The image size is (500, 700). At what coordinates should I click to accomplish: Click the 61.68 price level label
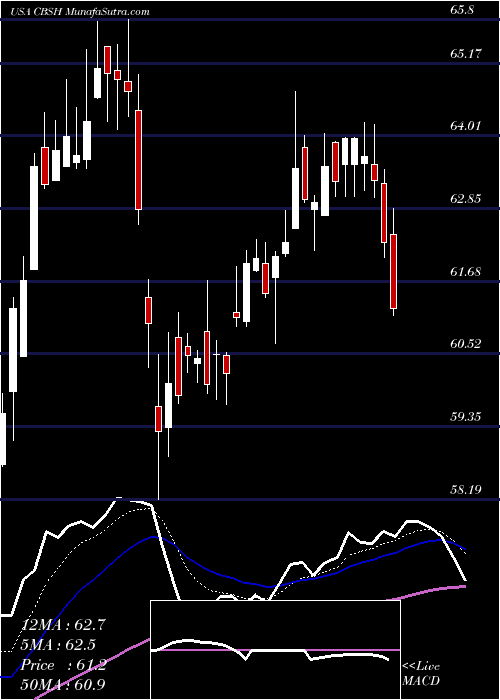[x=466, y=271]
